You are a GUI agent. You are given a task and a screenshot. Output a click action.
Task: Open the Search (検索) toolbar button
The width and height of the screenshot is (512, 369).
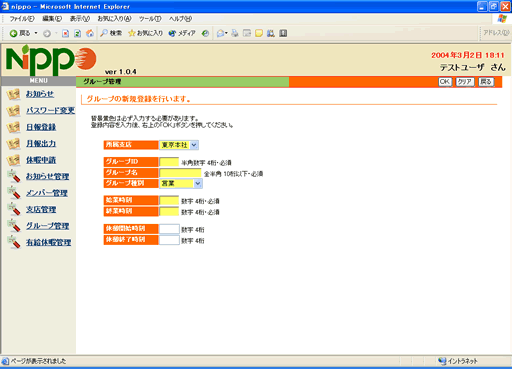pyautogui.click(x=111, y=33)
